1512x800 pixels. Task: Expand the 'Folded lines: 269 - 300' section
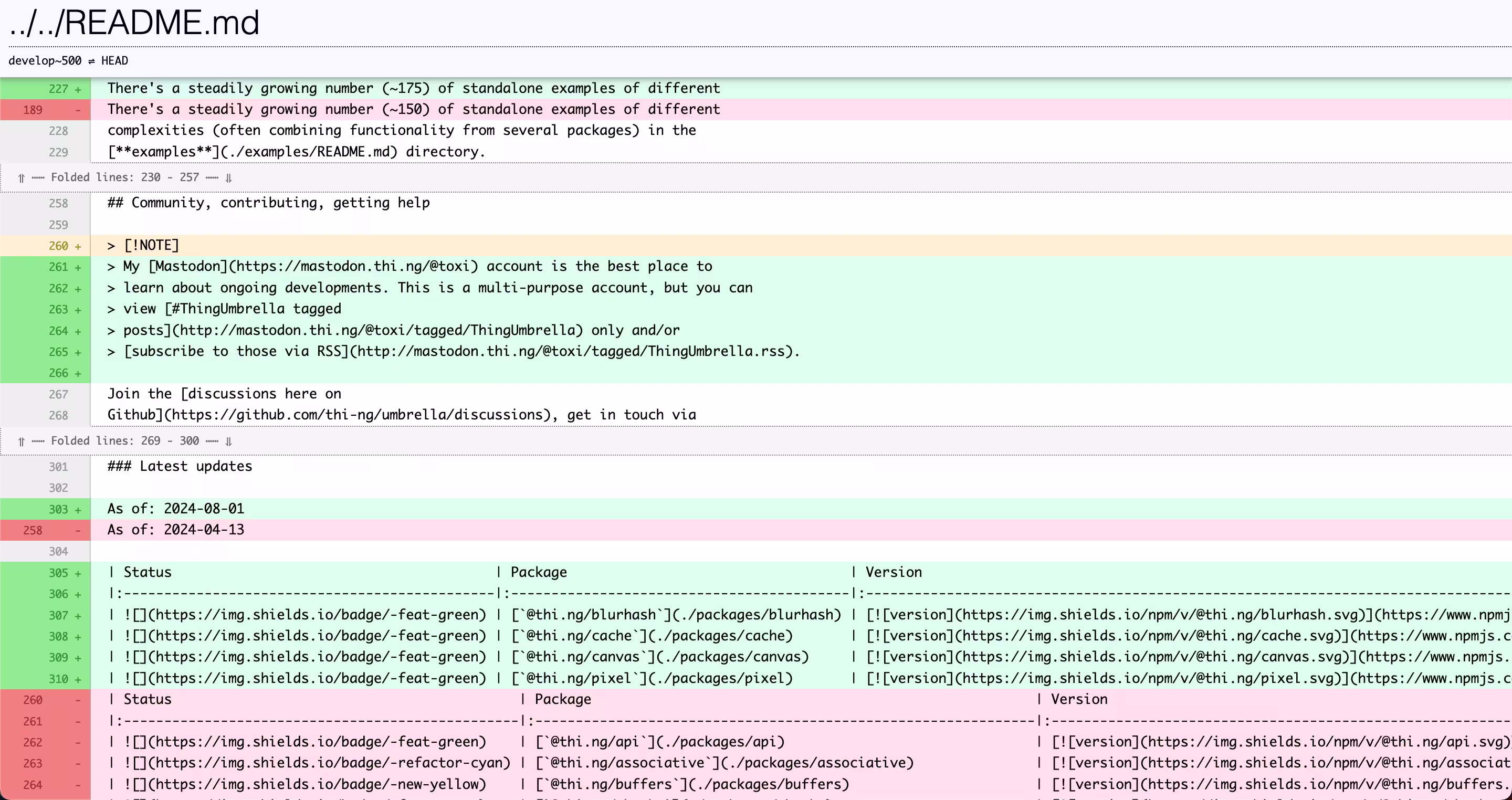[124, 441]
